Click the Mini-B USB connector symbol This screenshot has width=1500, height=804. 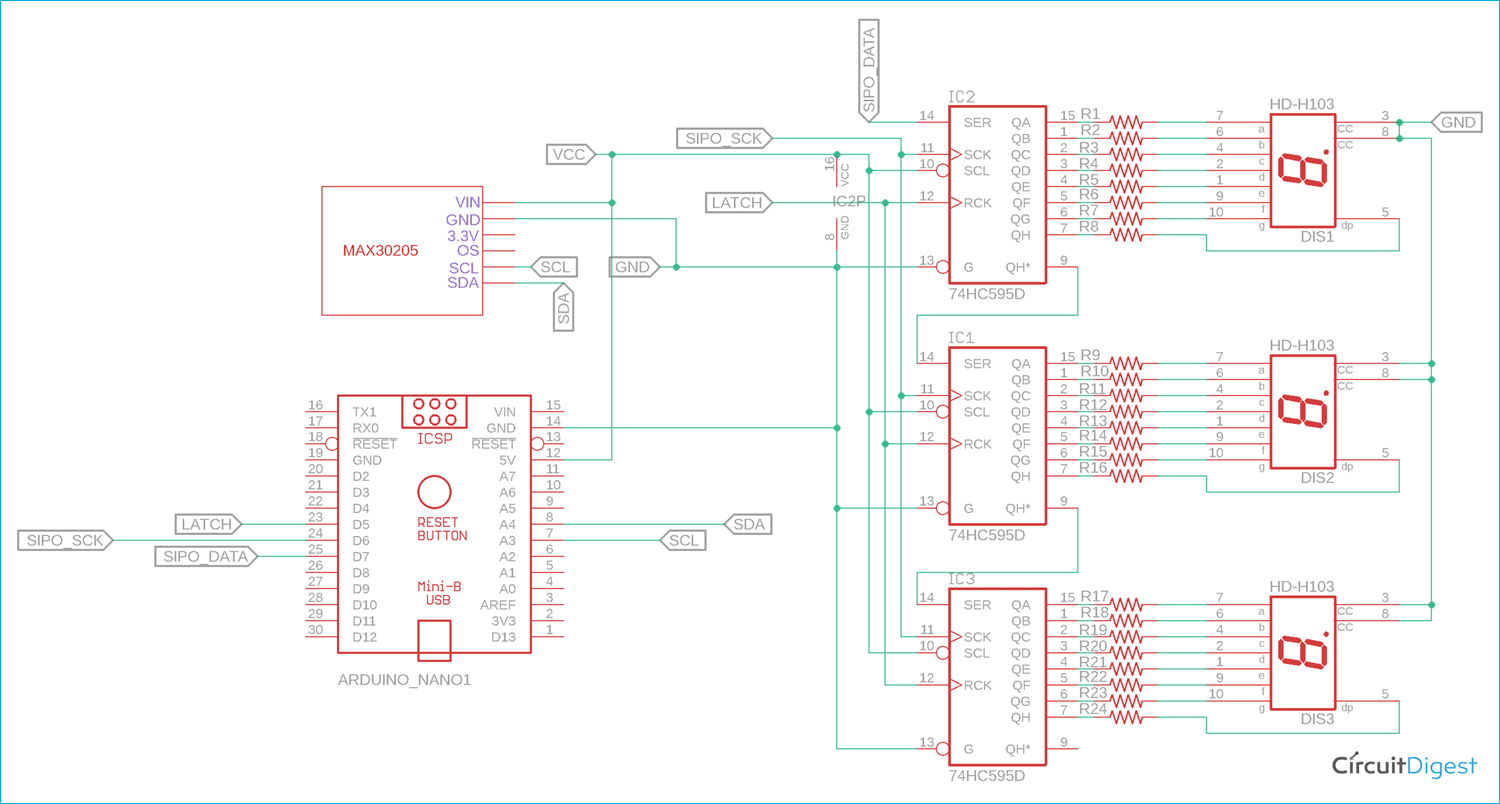[x=433, y=640]
